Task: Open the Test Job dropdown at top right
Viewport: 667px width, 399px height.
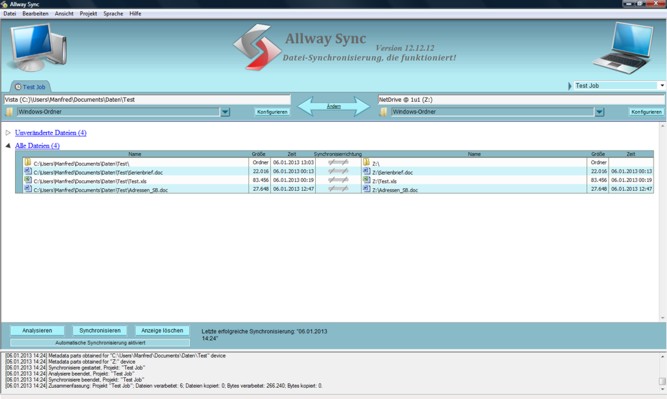Action: pos(662,86)
